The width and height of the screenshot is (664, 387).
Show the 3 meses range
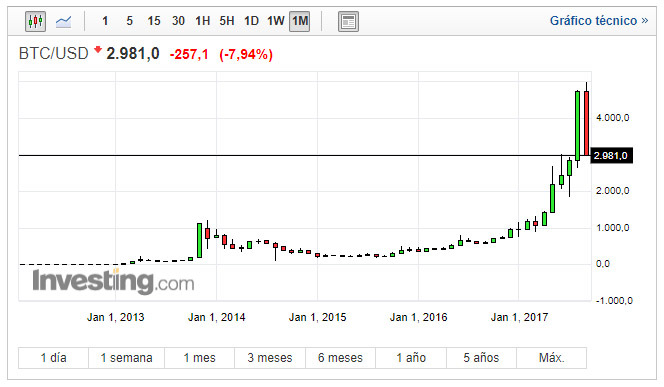pos(270,358)
